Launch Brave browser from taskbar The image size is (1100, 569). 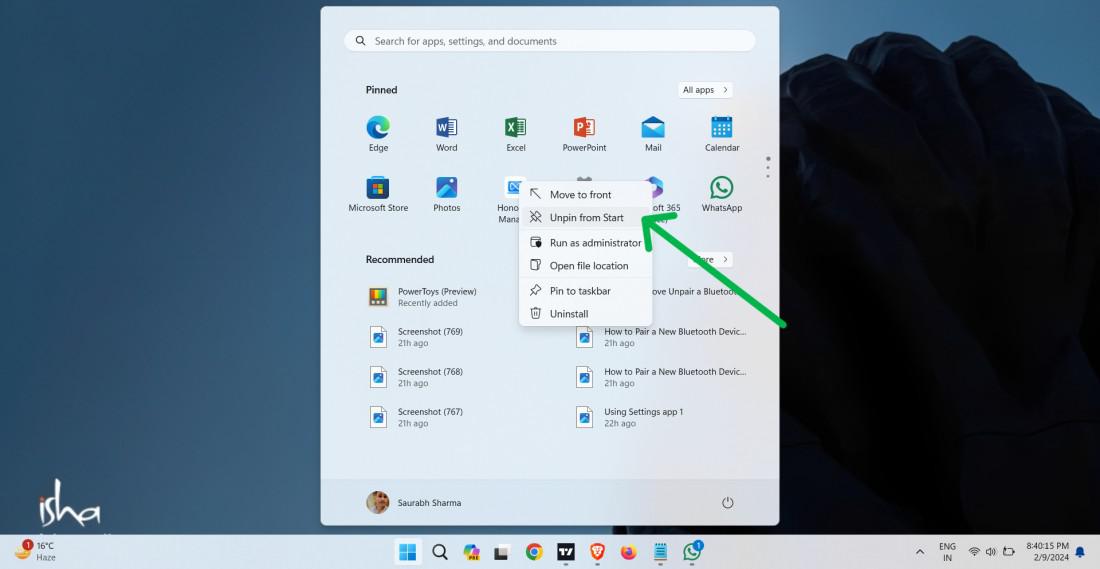coord(597,552)
